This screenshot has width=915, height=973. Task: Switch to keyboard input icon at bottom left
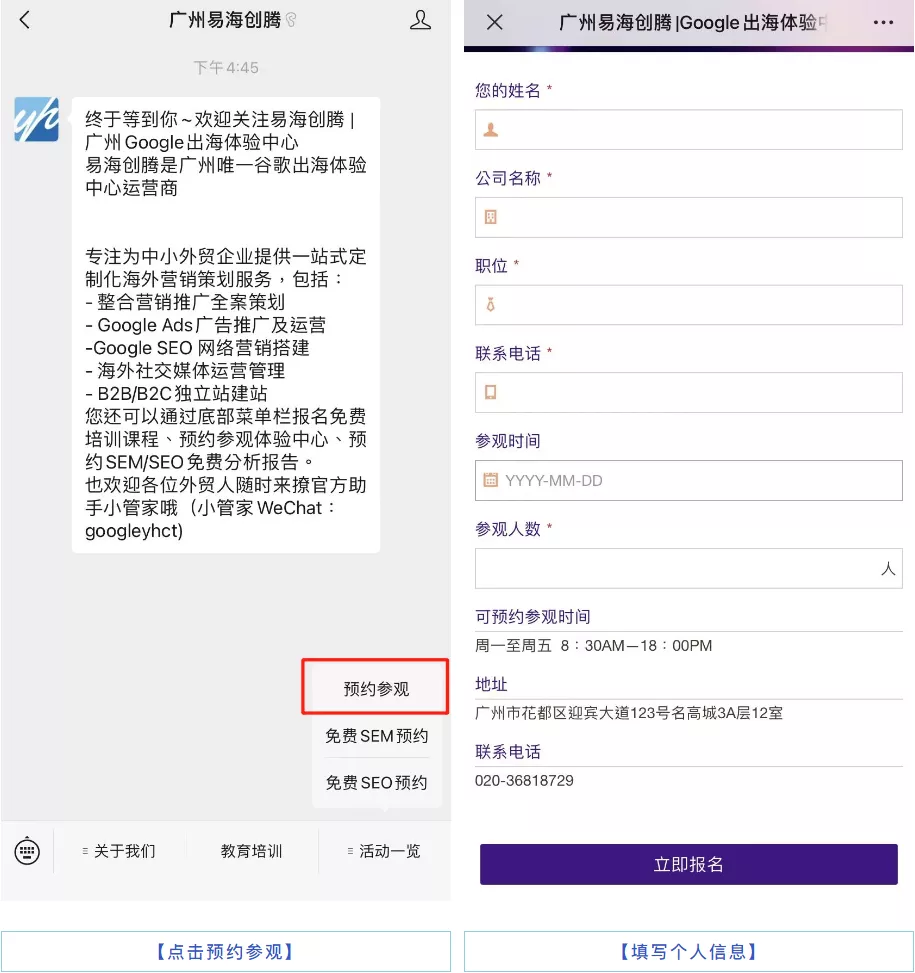click(27, 851)
